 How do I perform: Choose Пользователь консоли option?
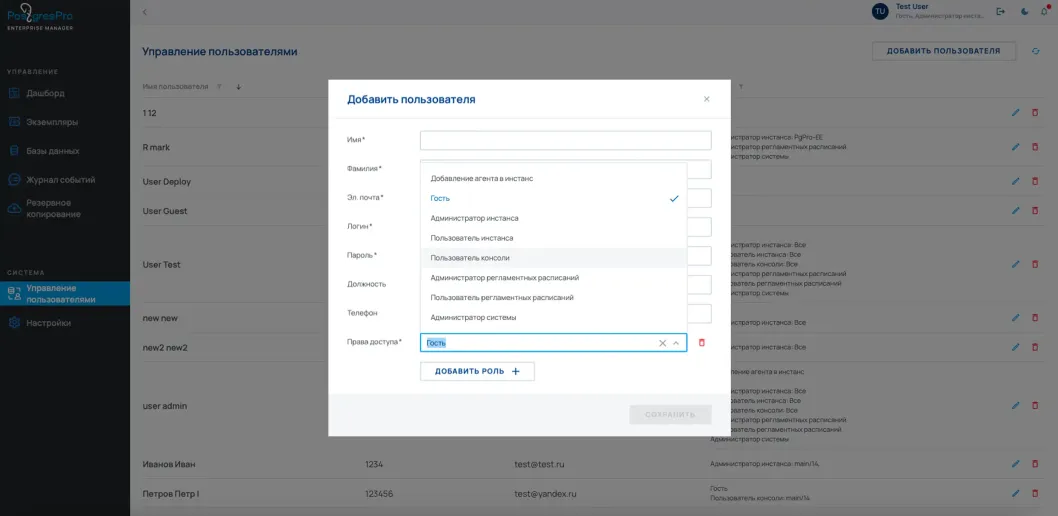click(x=470, y=258)
